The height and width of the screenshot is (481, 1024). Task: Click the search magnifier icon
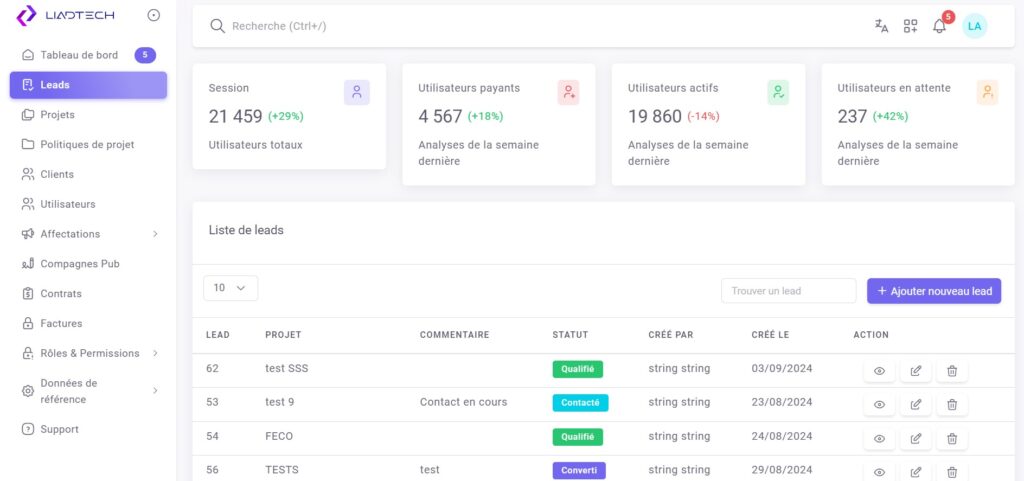tap(217, 26)
